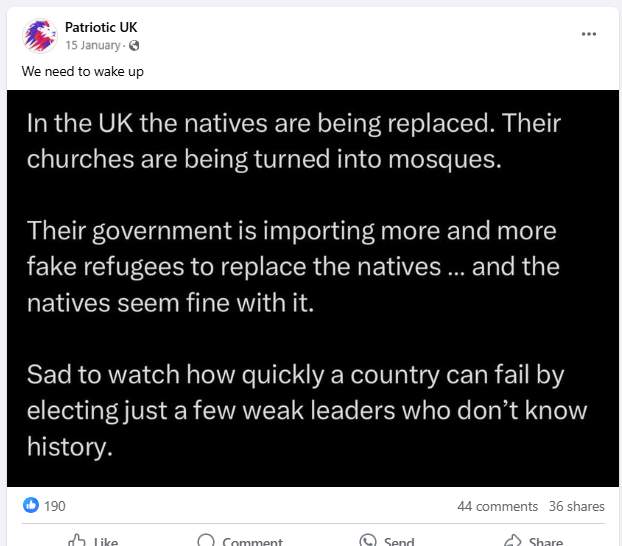Click the "15 January" post timestamp
Image resolution: width=622 pixels, height=546 pixels.
tap(94, 46)
